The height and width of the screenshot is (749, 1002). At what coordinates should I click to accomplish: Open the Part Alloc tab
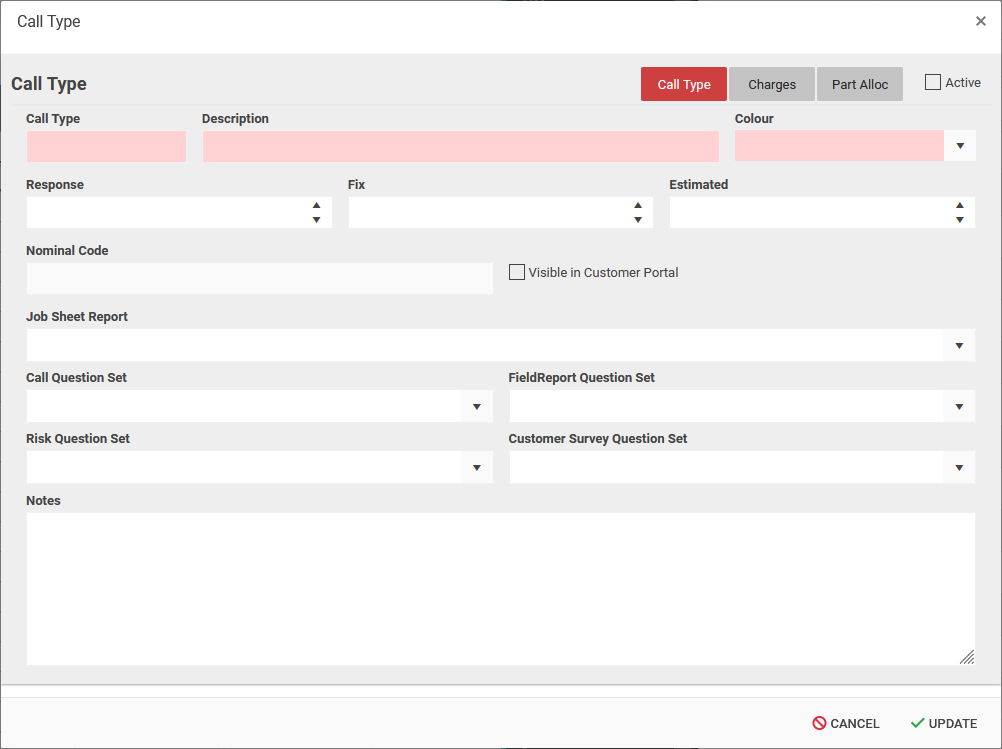tap(860, 84)
